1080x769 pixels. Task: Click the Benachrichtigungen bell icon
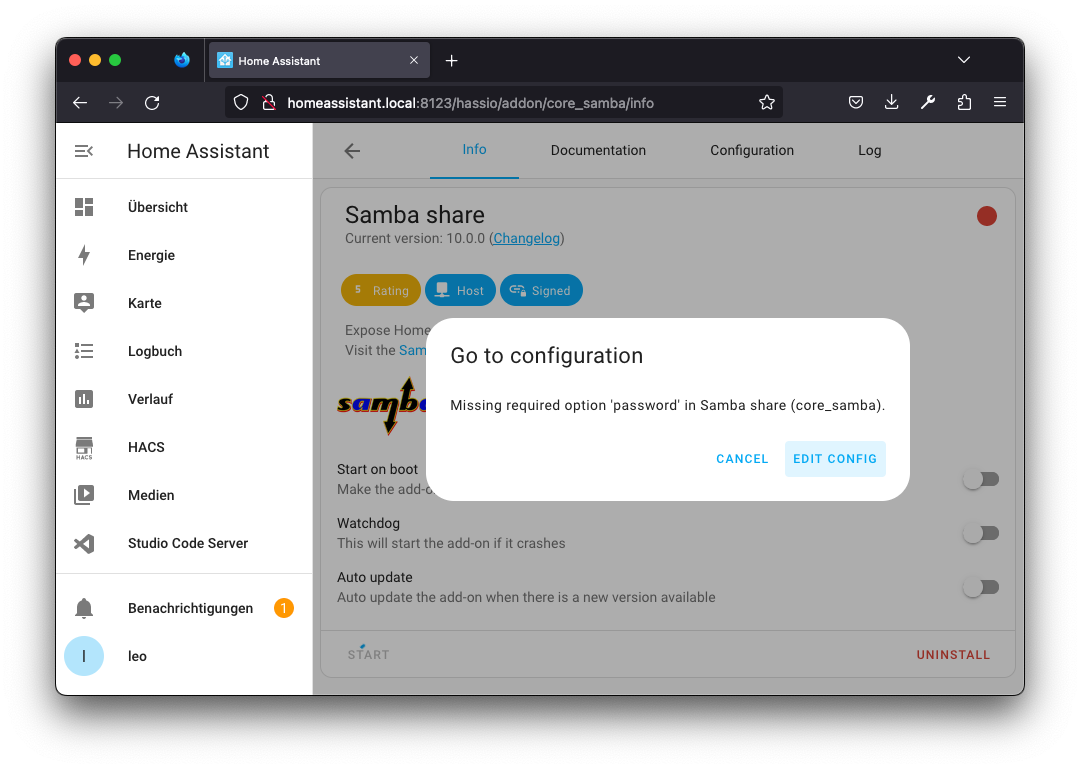(x=84, y=608)
